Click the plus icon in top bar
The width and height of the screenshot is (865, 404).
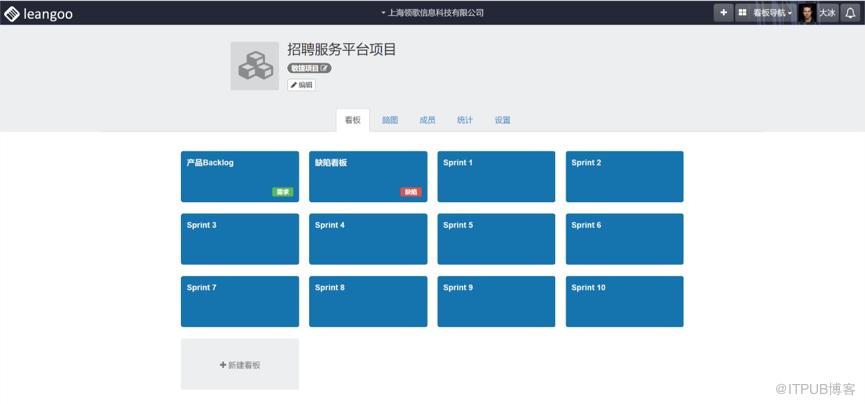[x=723, y=13]
